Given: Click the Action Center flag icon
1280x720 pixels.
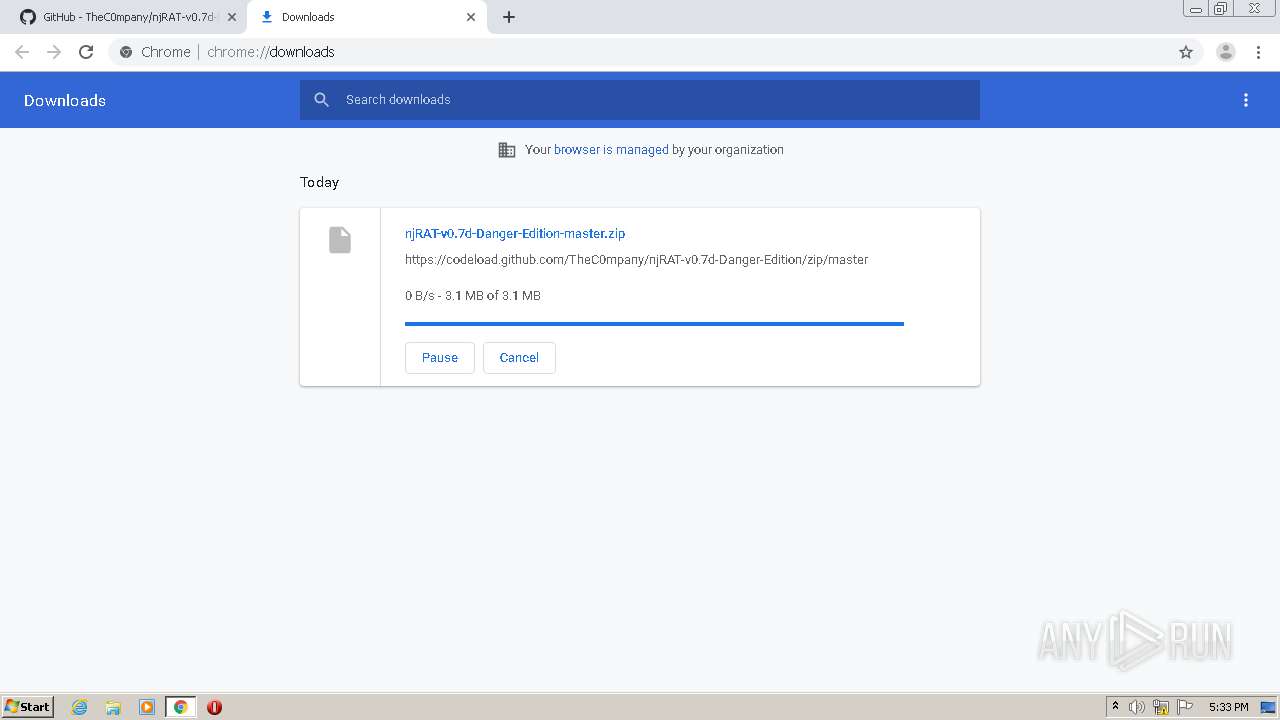Looking at the screenshot, I should point(1185,707).
